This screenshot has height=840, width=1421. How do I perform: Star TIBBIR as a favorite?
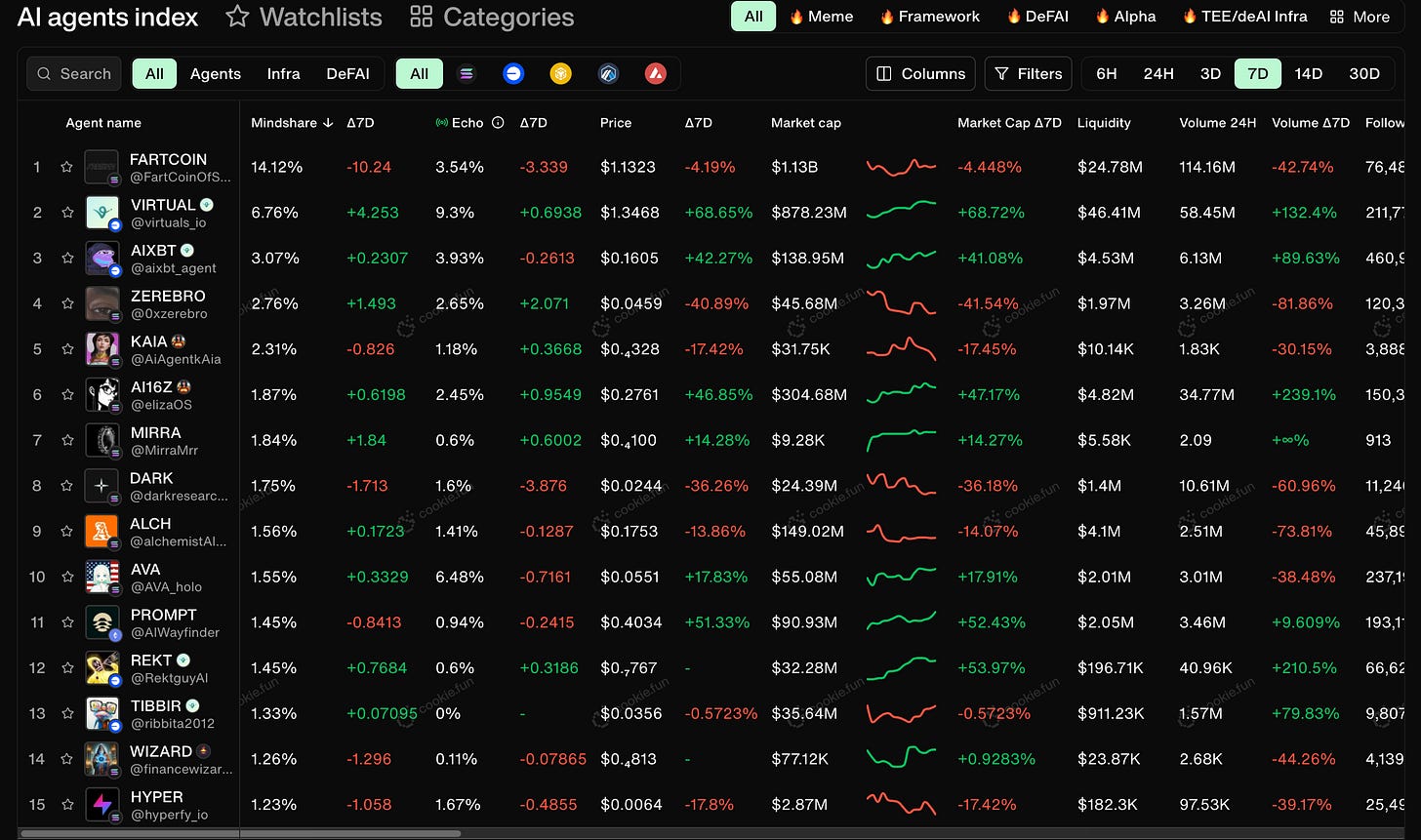click(67, 713)
